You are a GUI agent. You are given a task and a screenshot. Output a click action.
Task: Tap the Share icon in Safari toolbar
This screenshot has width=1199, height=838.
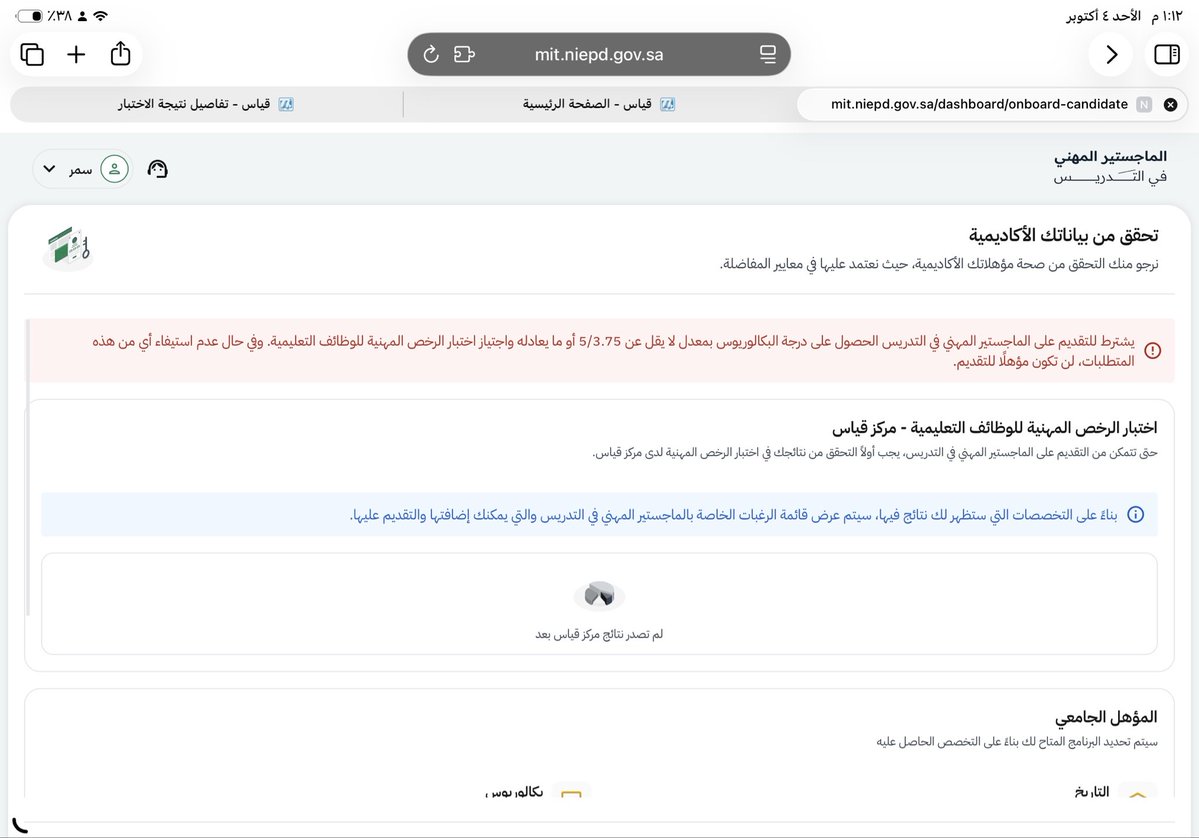(x=120, y=54)
